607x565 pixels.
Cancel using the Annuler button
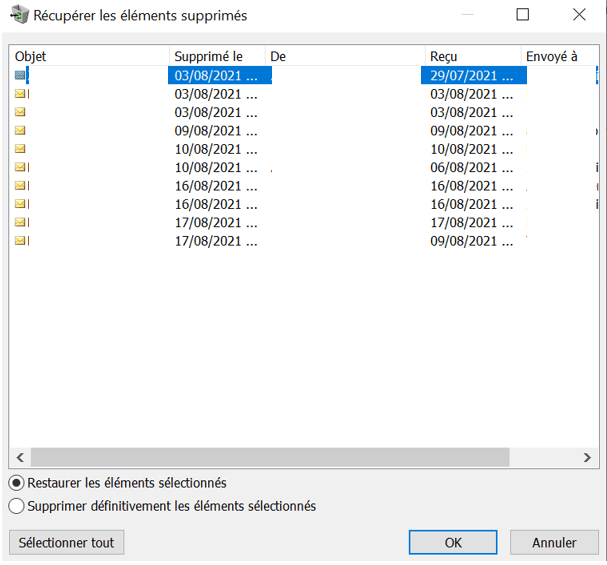tap(554, 543)
